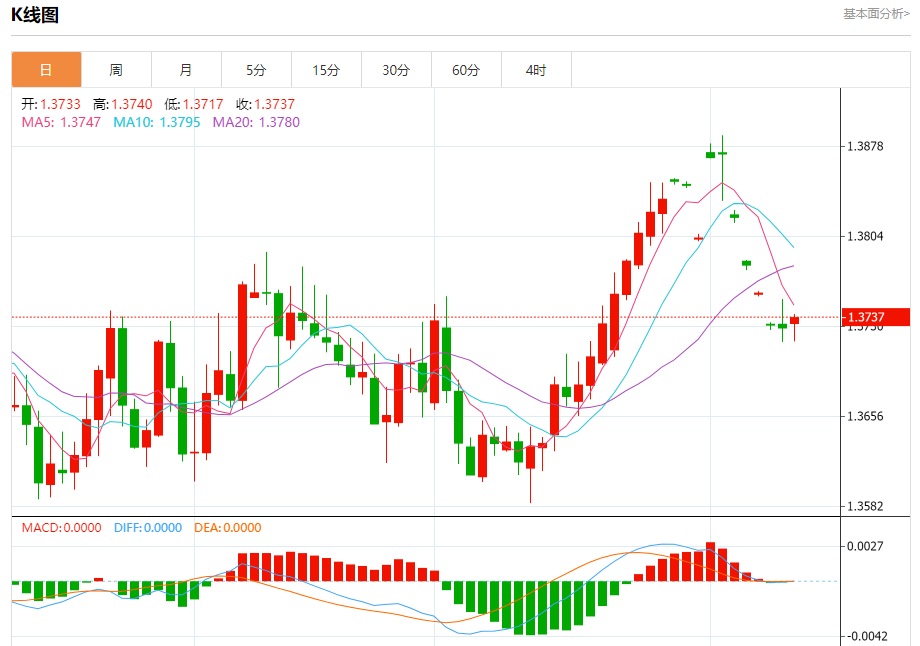Open the 5分 interval tab
Screen dimensions: 920x646
pos(256,70)
